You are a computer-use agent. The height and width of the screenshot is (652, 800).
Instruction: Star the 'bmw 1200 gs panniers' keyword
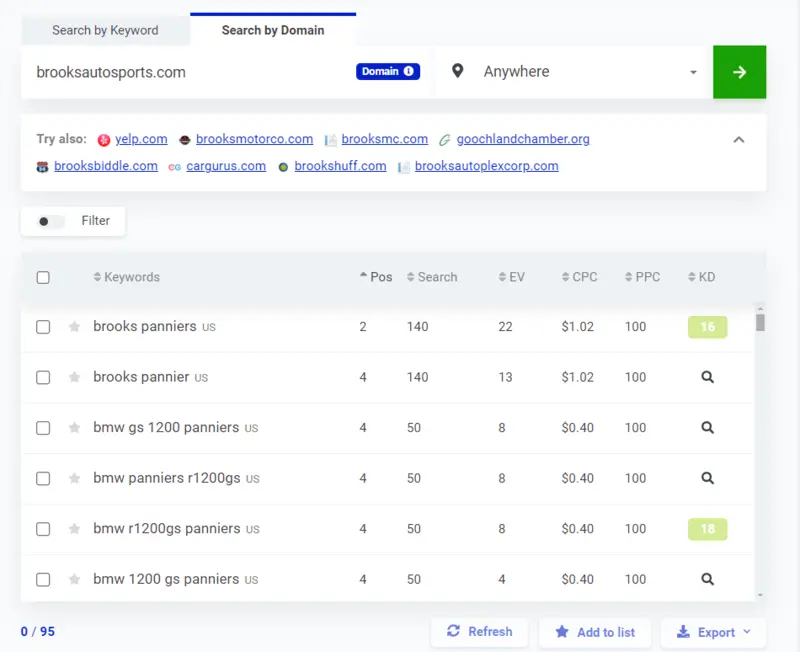74,579
